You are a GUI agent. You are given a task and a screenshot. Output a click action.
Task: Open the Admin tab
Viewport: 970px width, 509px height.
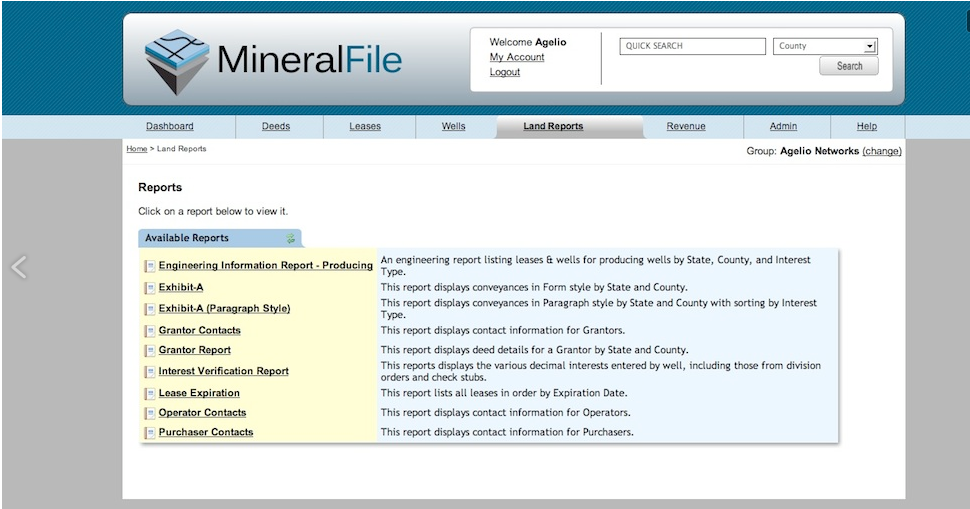coord(783,126)
